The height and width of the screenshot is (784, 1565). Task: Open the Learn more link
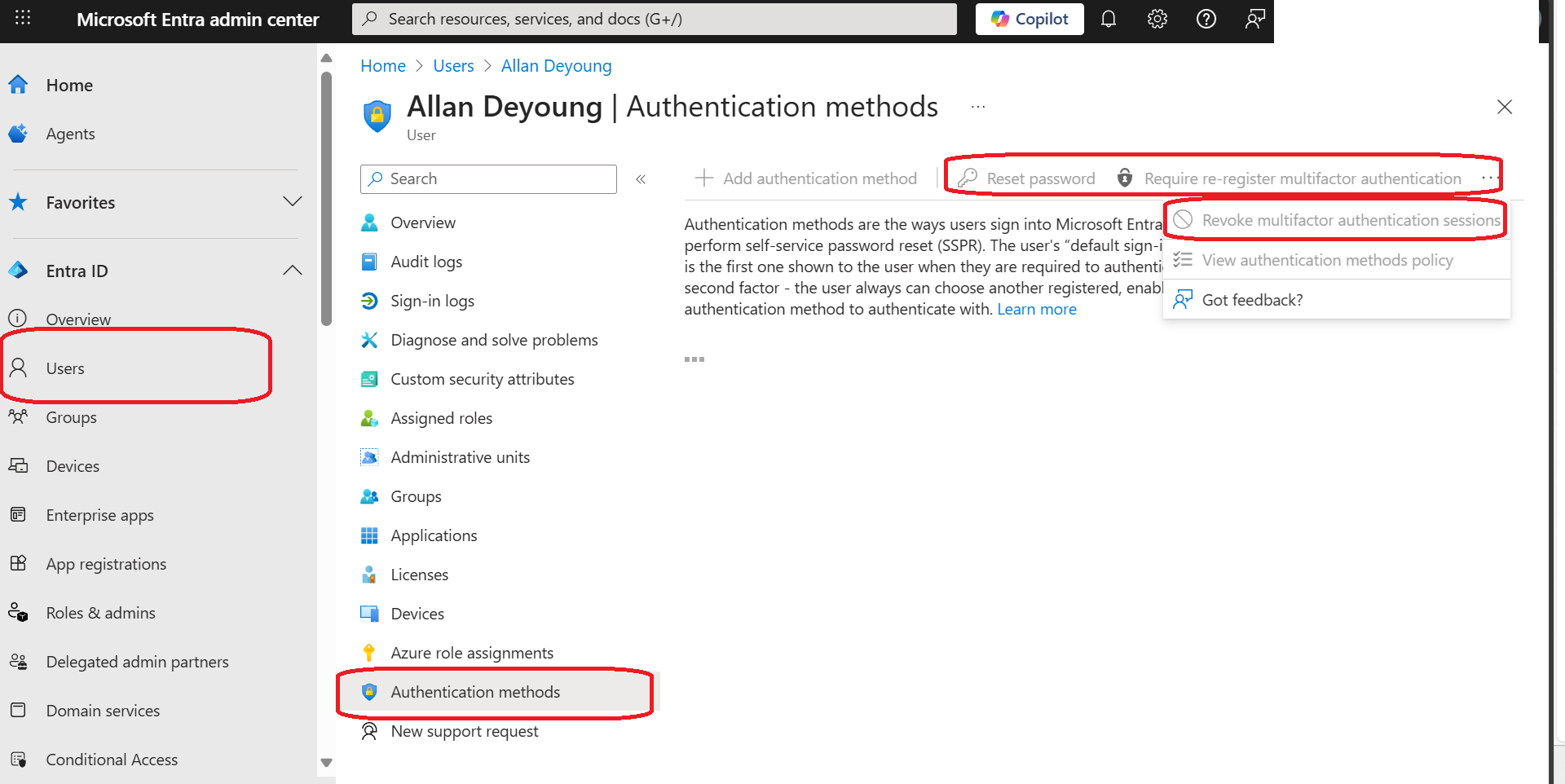tap(1037, 309)
